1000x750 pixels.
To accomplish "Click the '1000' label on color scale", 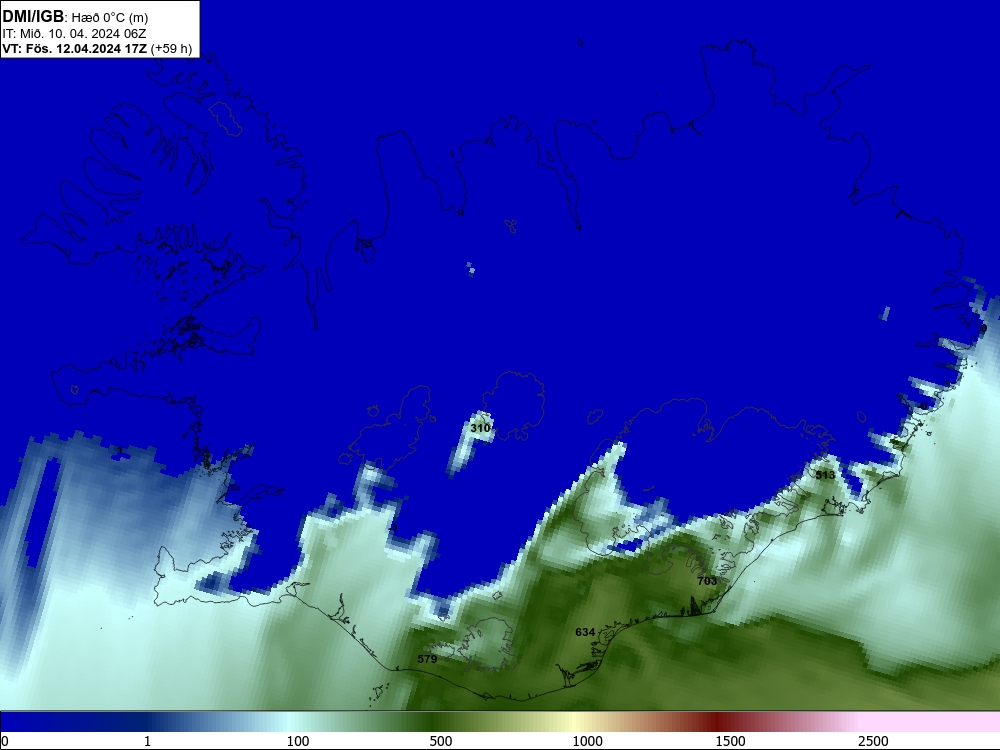I will coord(587,741).
